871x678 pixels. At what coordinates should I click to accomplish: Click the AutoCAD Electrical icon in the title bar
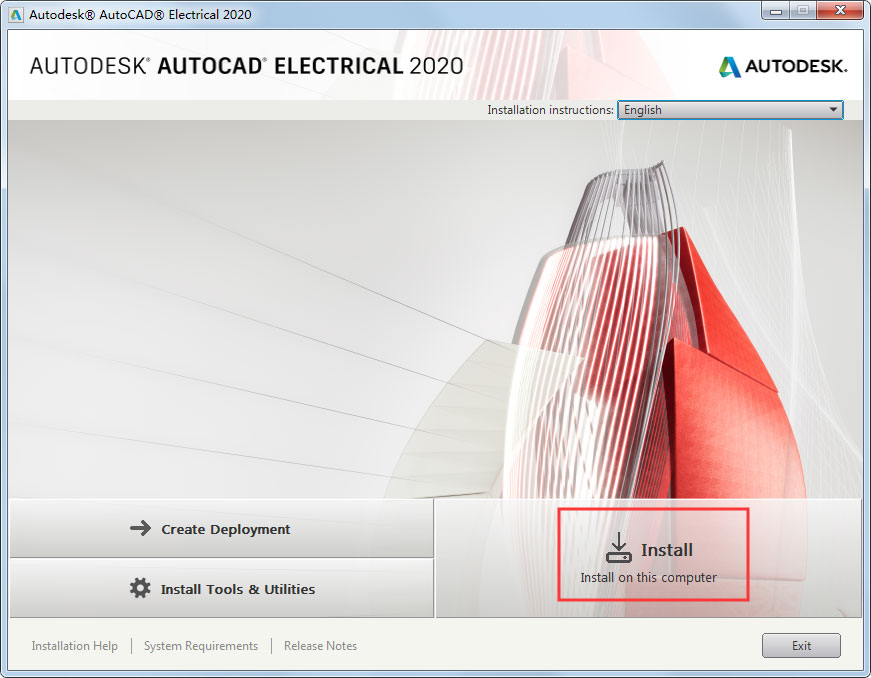(14, 13)
